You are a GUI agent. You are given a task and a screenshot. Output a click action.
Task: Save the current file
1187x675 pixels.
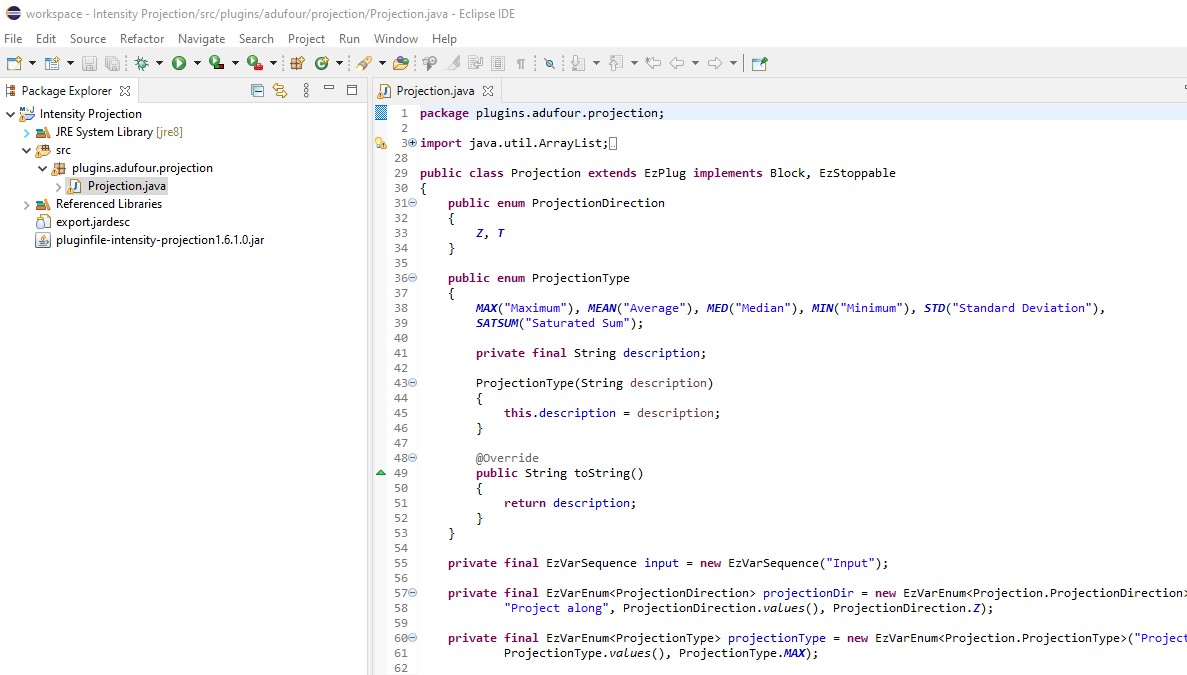pos(91,62)
